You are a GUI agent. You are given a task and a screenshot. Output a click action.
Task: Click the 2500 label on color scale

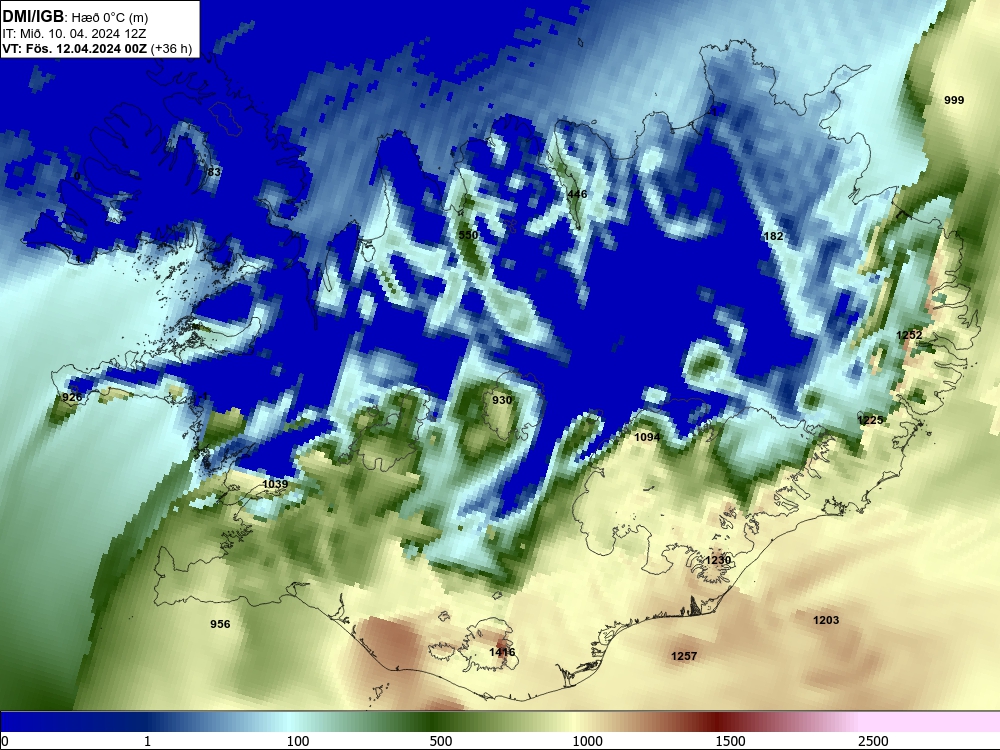[873, 740]
